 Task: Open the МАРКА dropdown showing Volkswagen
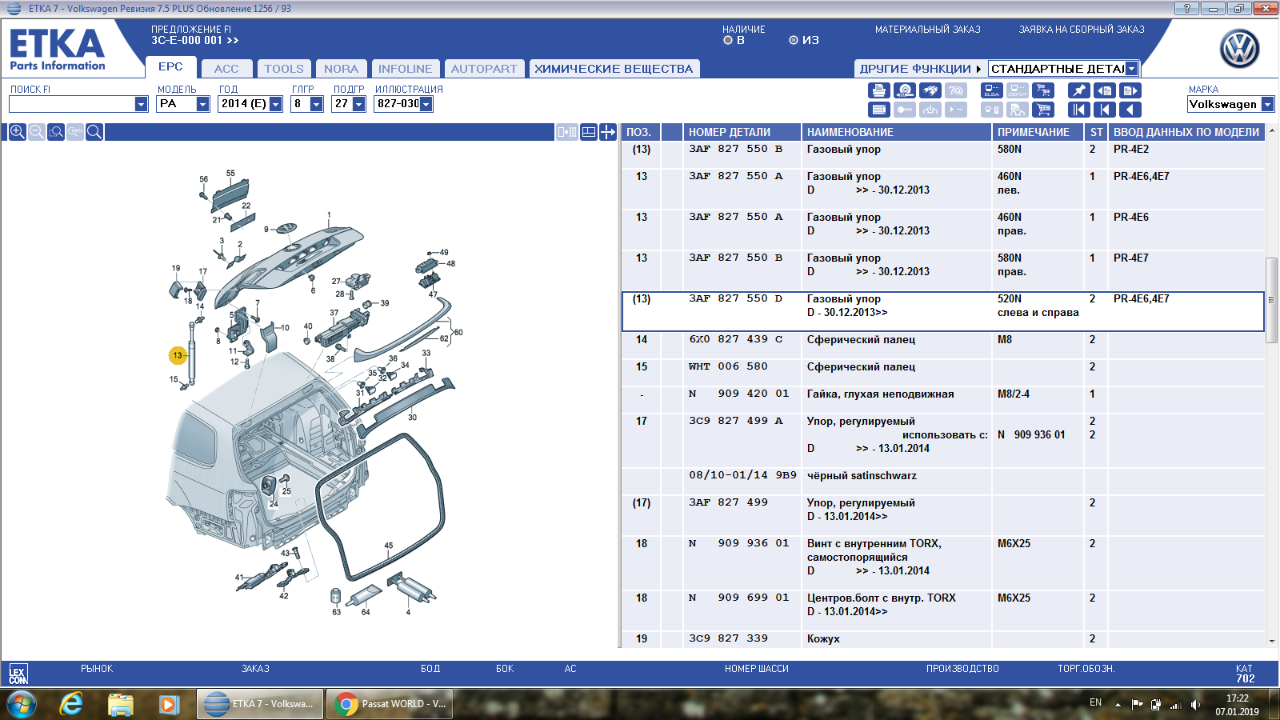coord(1267,104)
